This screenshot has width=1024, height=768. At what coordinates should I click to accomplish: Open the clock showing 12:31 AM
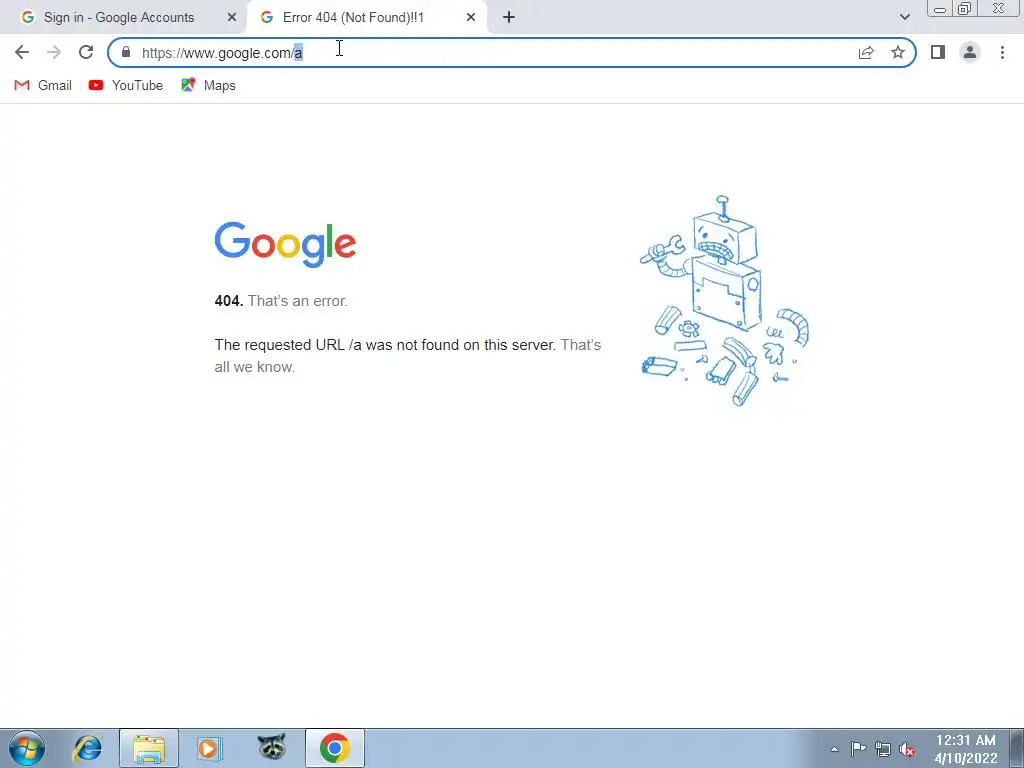966,749
